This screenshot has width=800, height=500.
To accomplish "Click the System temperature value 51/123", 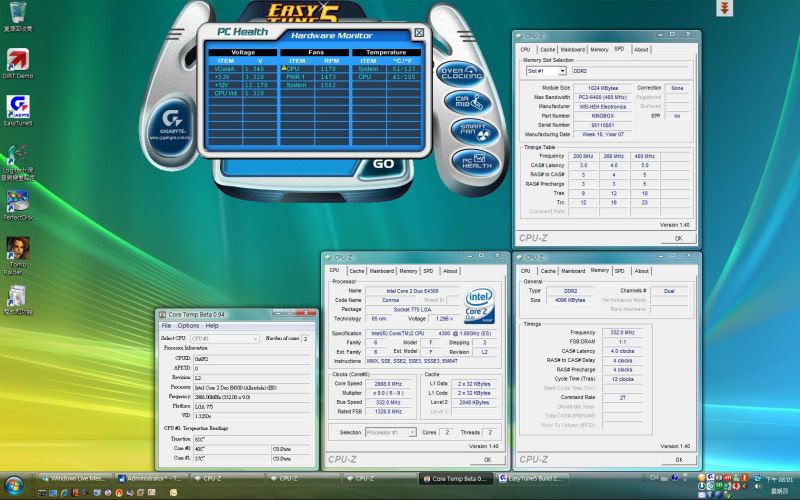I will 405,68.
